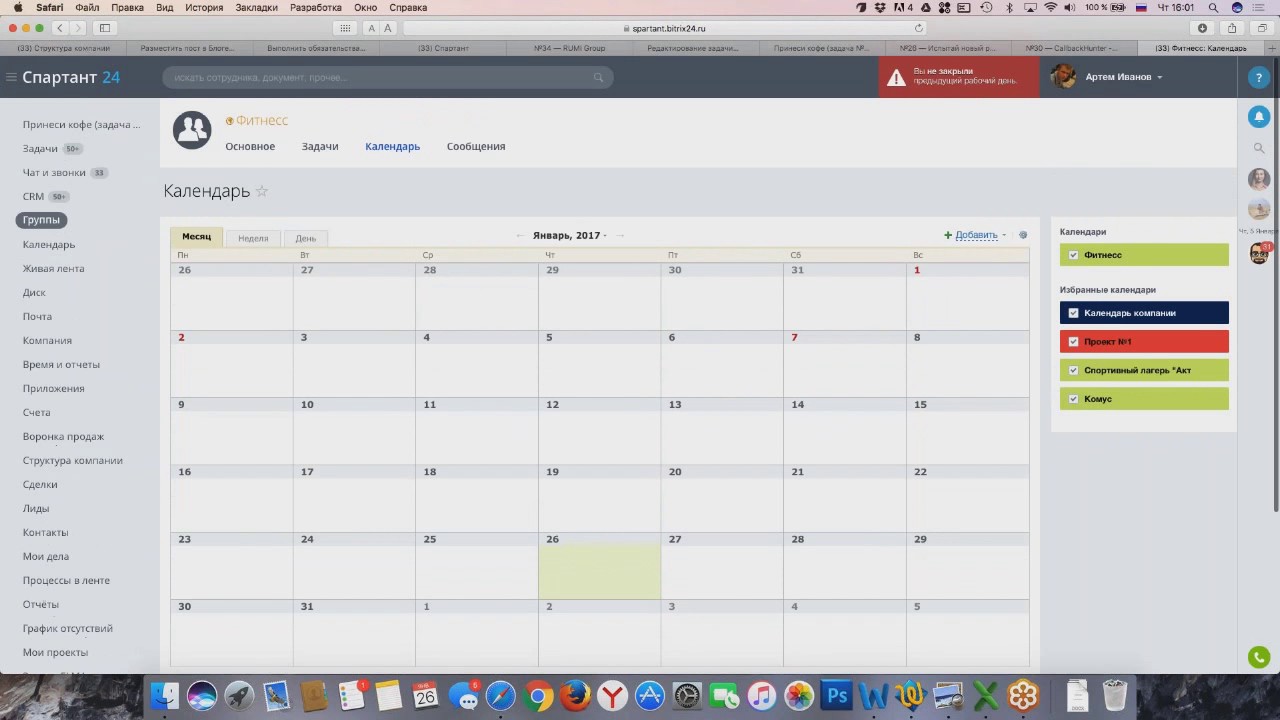Screen dimensions: 1280x720
Task: Select the 15 January day cell
Action: click(x=967, y=431)
